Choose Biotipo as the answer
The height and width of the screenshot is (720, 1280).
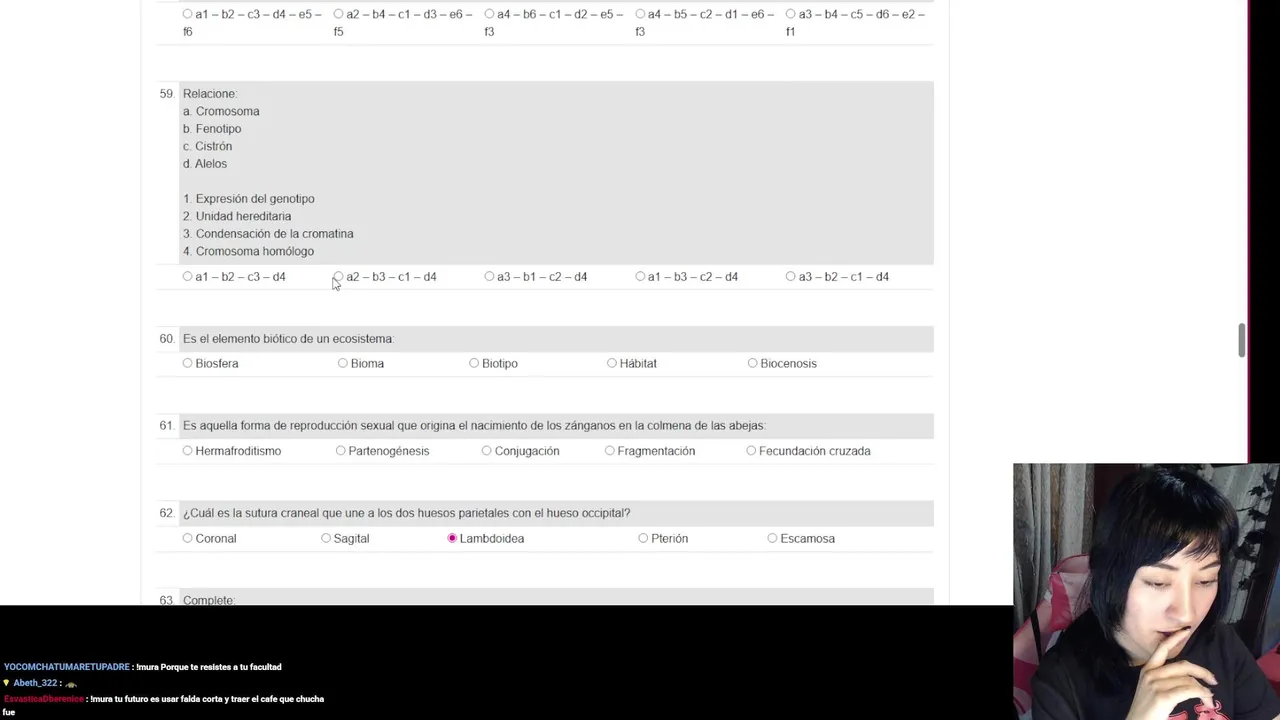click(474, 363)
